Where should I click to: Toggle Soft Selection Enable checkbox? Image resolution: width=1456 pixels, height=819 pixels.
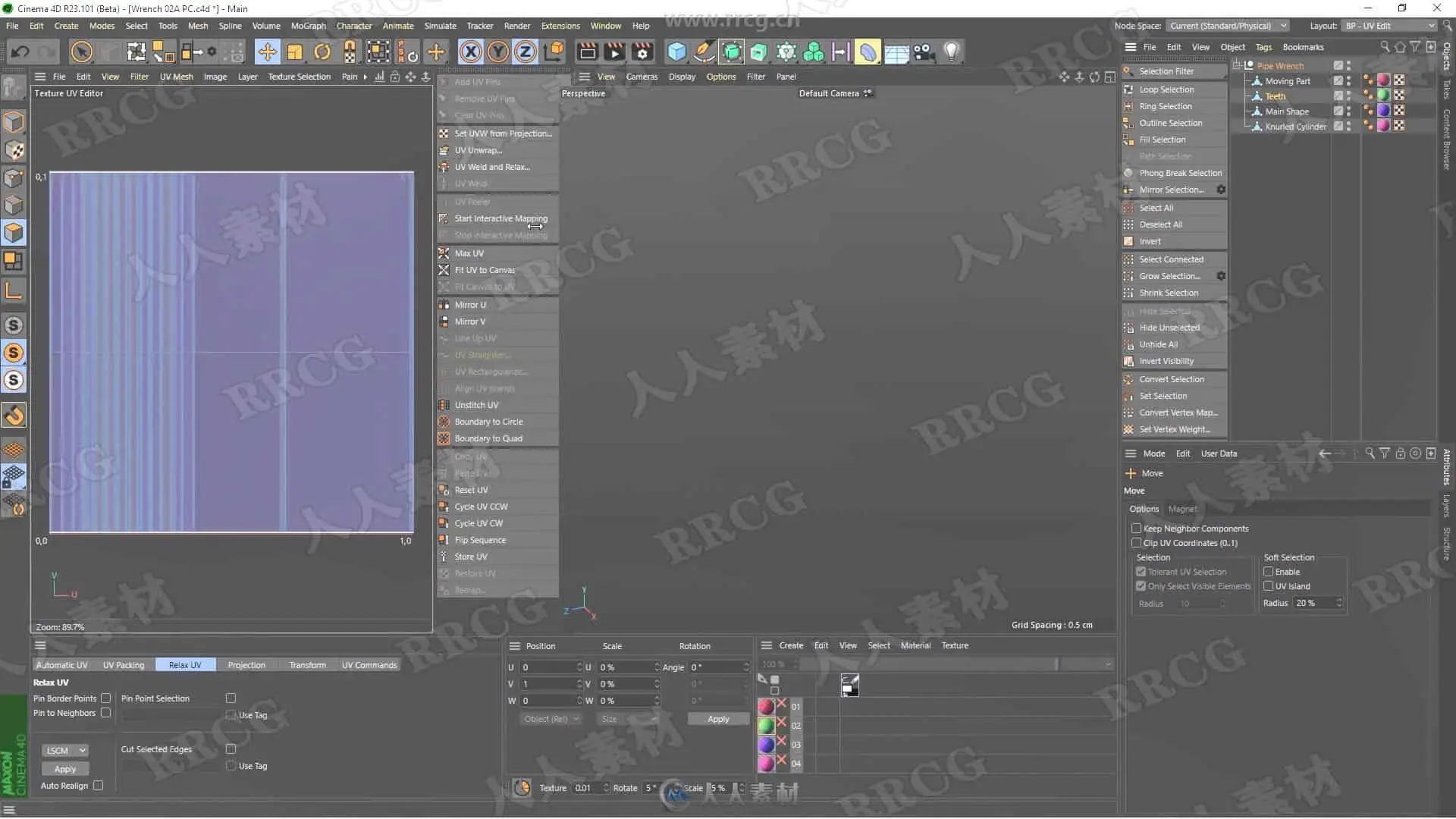click(1268, 572)
